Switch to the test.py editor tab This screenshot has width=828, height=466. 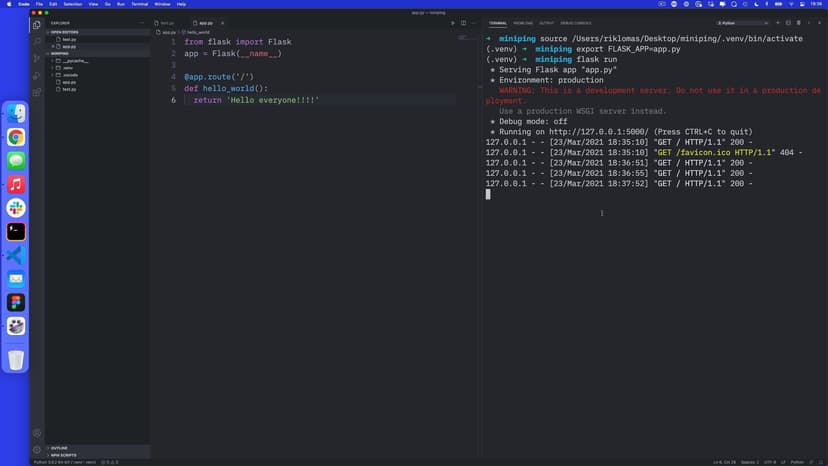click(x=167, y=22)
